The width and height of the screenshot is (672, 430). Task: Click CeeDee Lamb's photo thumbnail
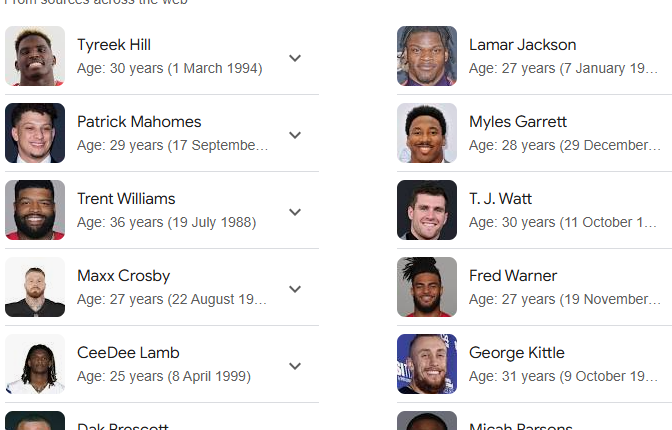[35, 364]
